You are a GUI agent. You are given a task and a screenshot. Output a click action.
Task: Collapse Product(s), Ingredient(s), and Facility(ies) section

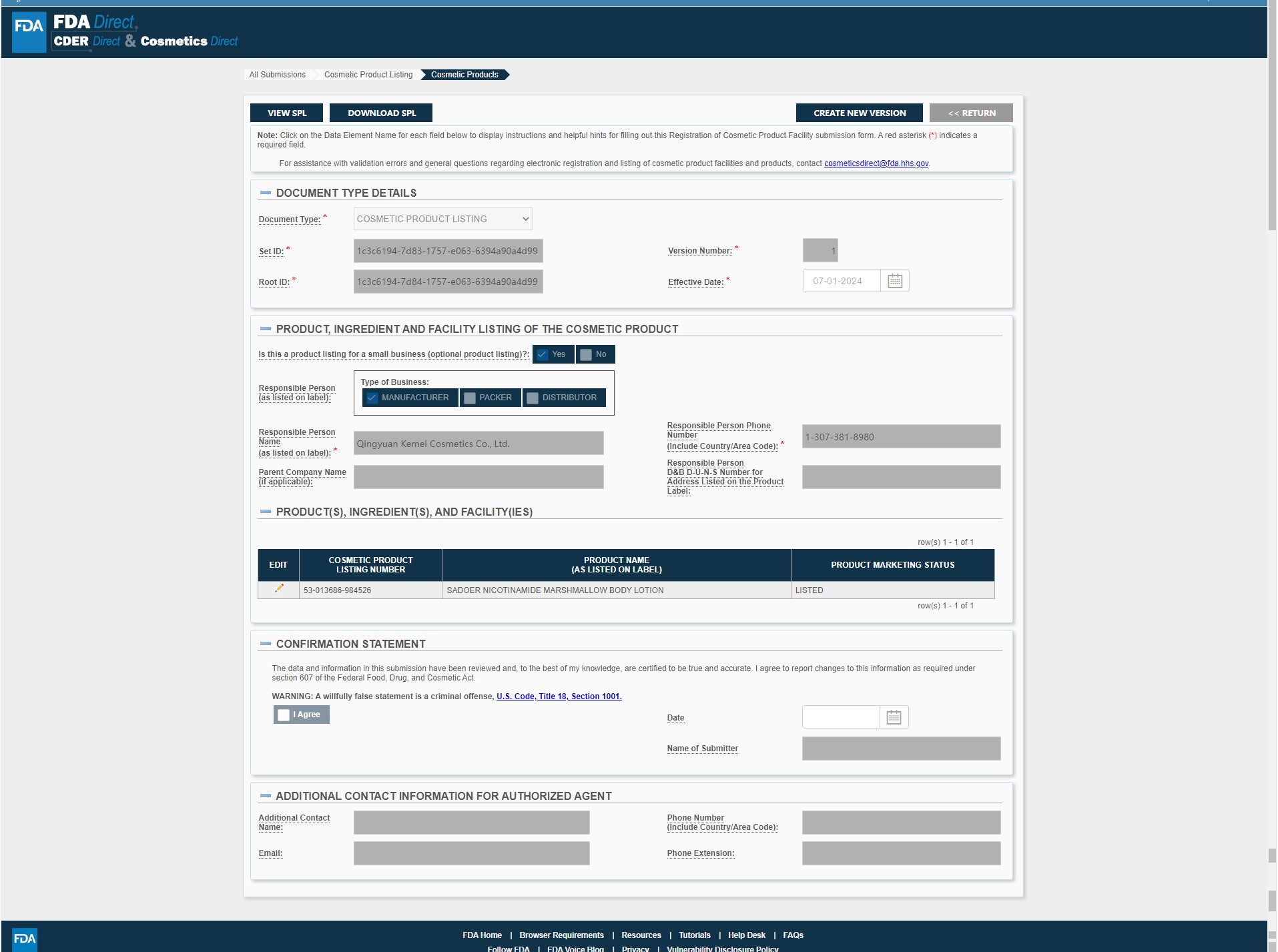point(266,512)
